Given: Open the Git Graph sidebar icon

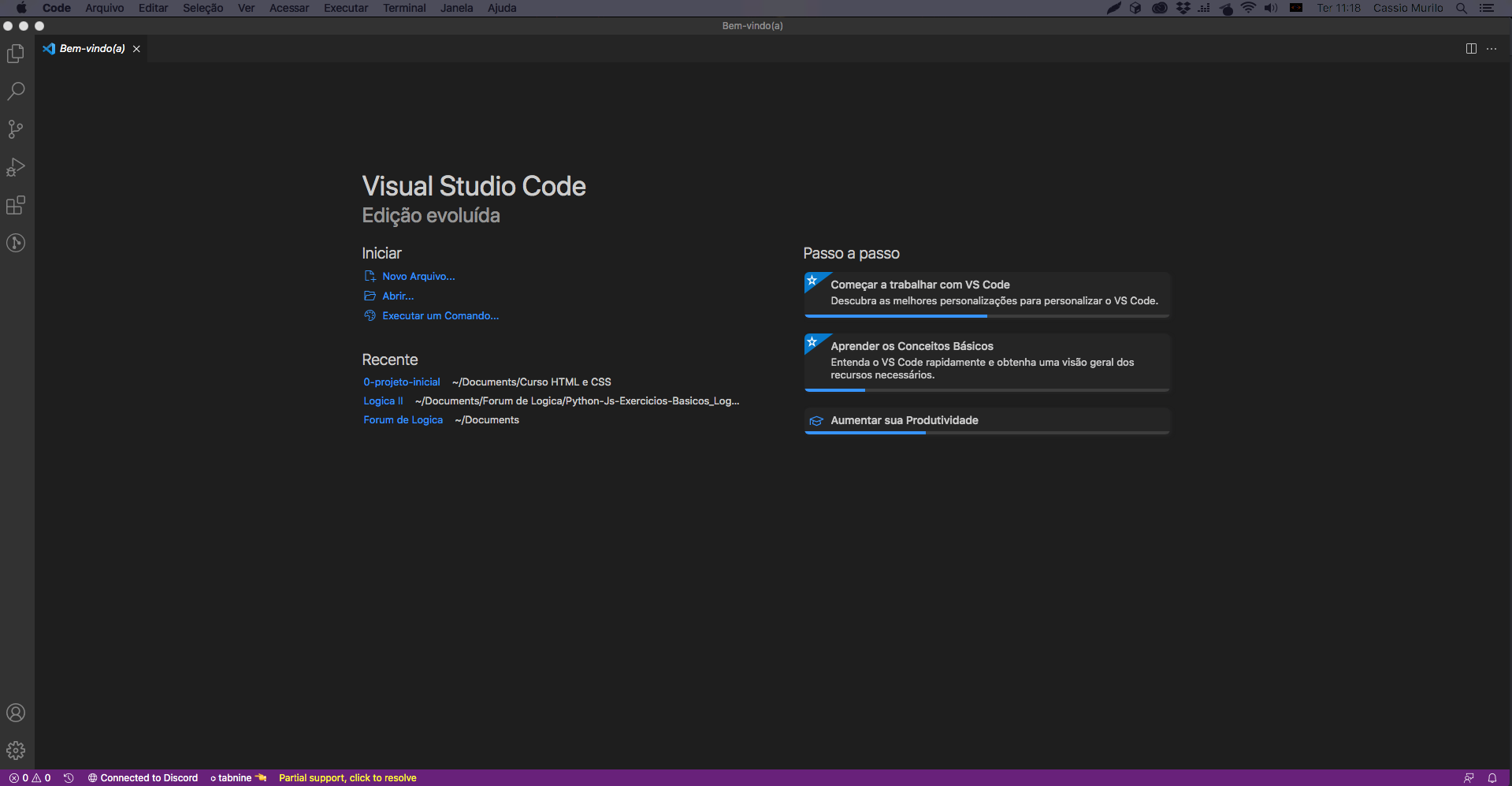Looking at the screenshot, I should point(16,243).
